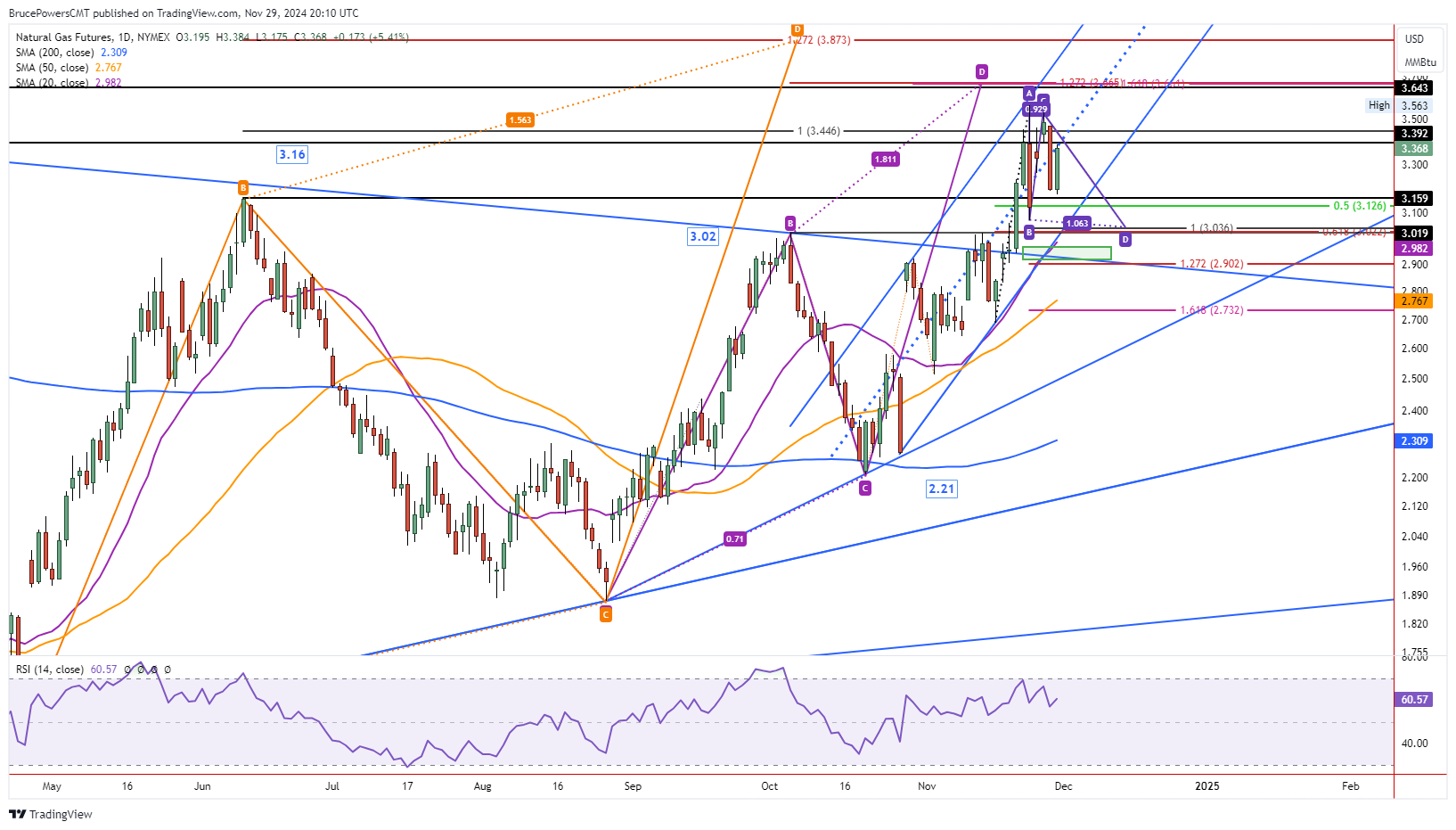The image size is (1456, 830).
Task: Select the Natural Gas Futures symbol legend
Action: [212, 37]
